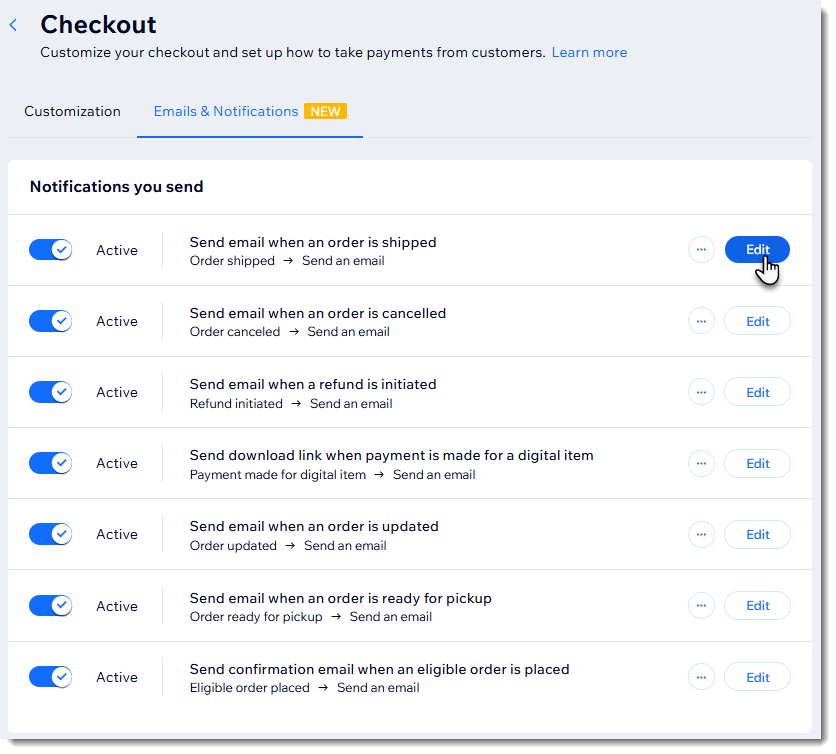The height and width of the screenshot is (754, 836).
Task: Open more actions for refund initiated notification
Action: 701,392
